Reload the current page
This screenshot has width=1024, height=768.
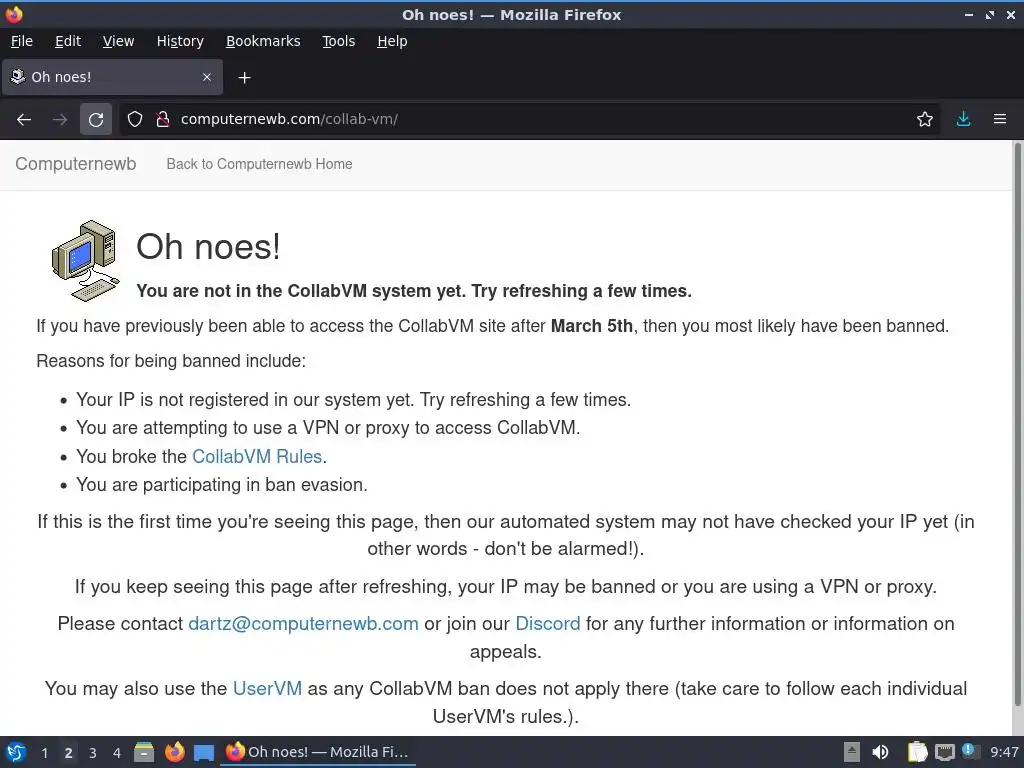pyautogui.click(x=96, y=120)
